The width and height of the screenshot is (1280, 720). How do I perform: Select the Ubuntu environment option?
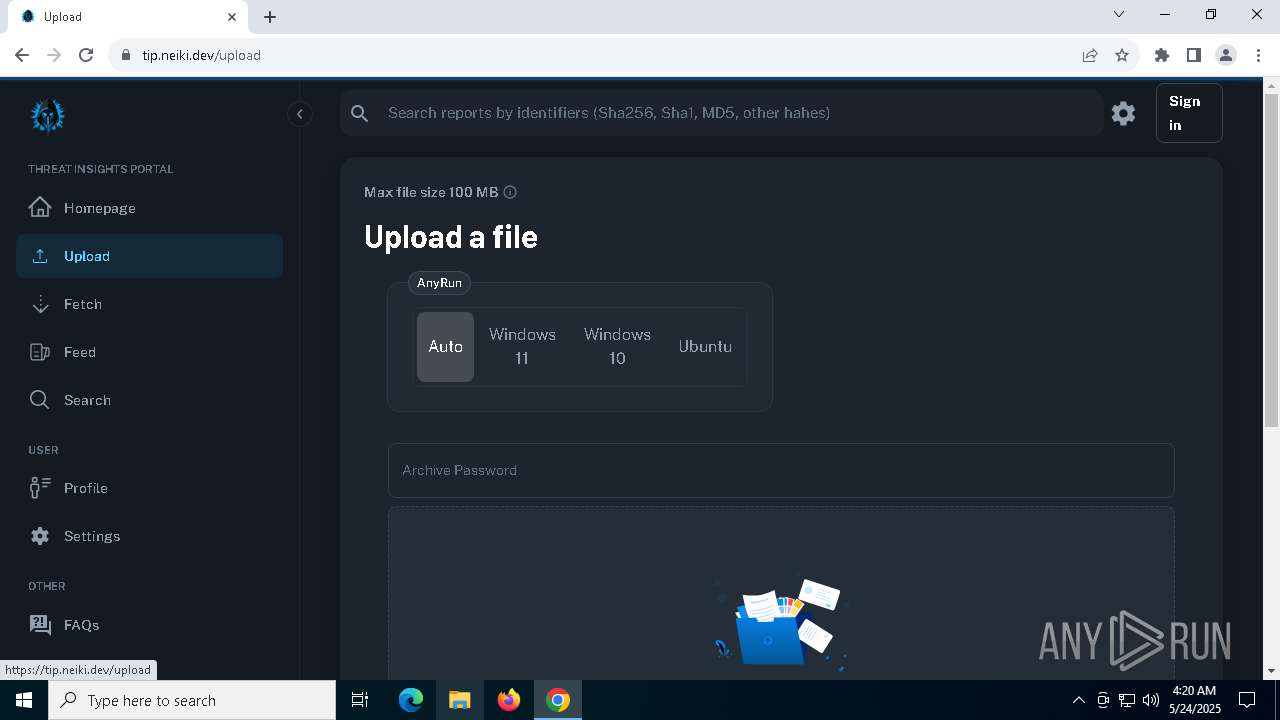(705, 347)
